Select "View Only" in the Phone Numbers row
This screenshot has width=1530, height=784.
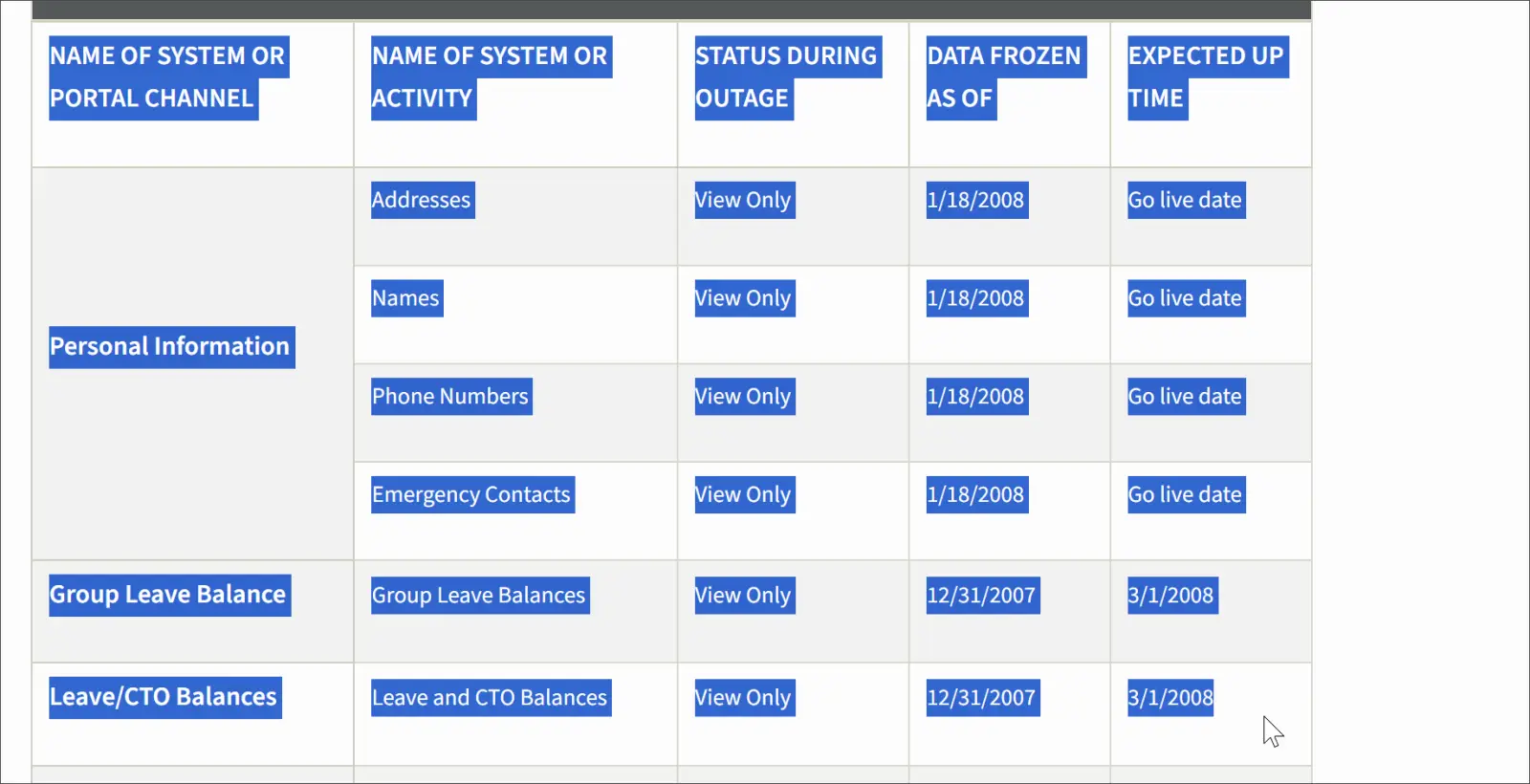(x=744, y=397)
